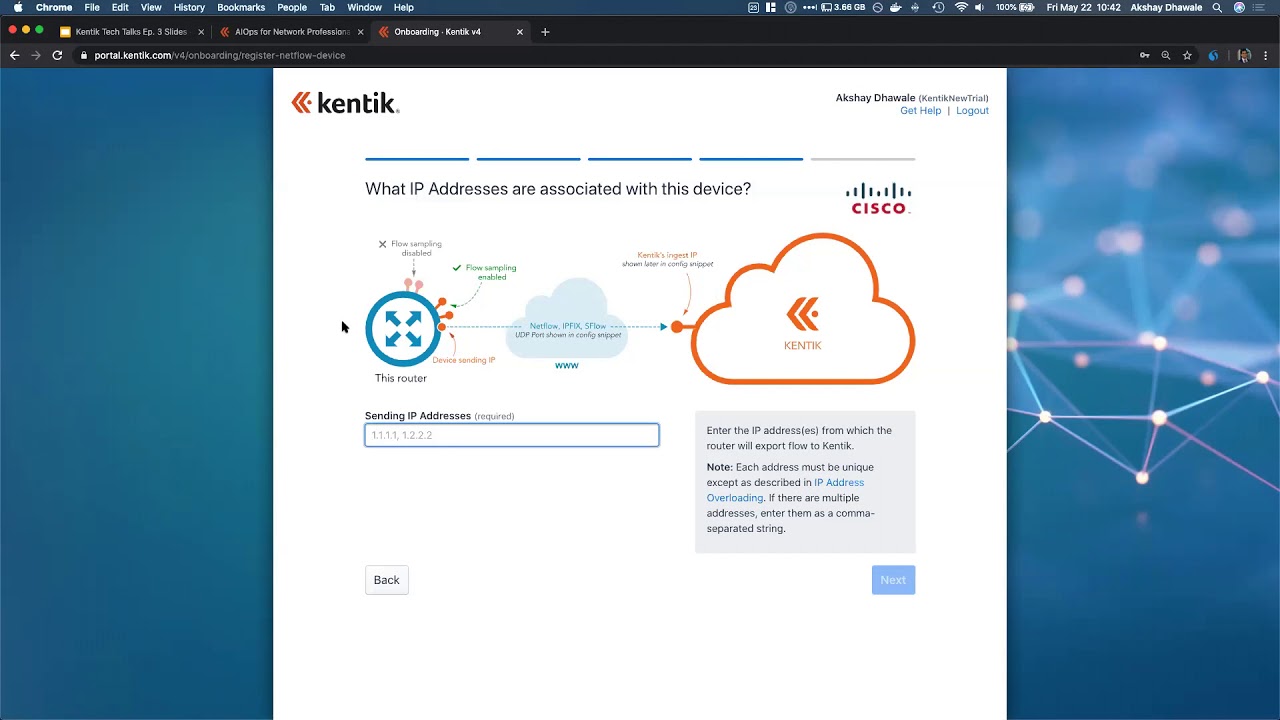Open the blue browser extension icon
This screenshot has height=720, width=1280.
pos(1213,56)
